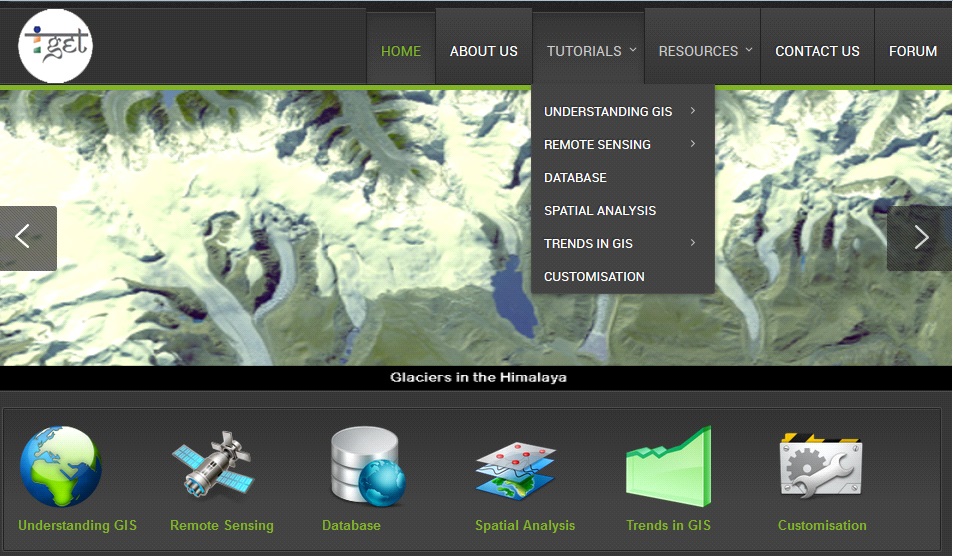Open the About Us page
Screen dimensions: 953x556
pyautogui.click(x=484, y=51)
